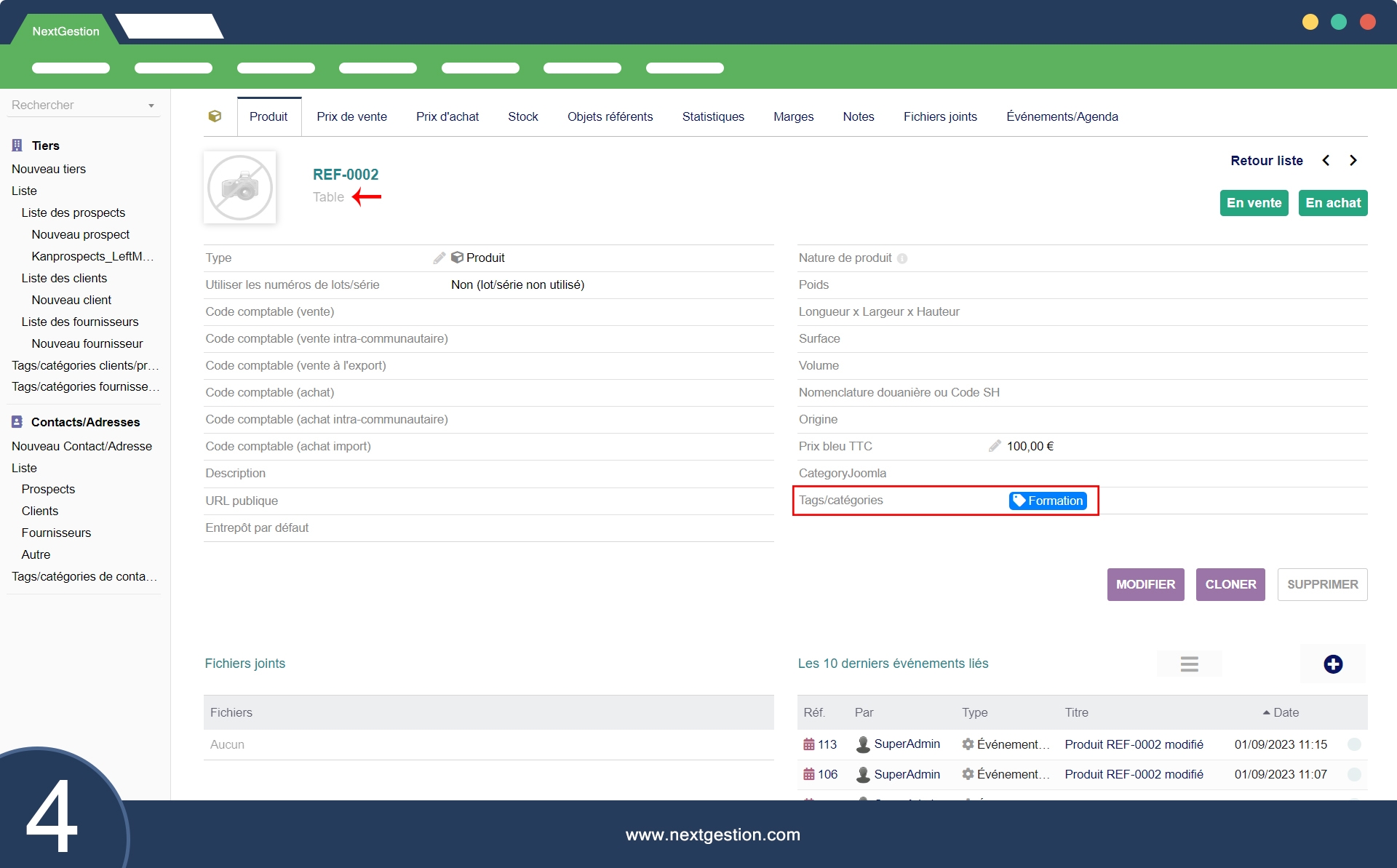Click the product photo placeholder thumbnail
This screenshot has height=868, width=1397.
click(x=239, y=188)
